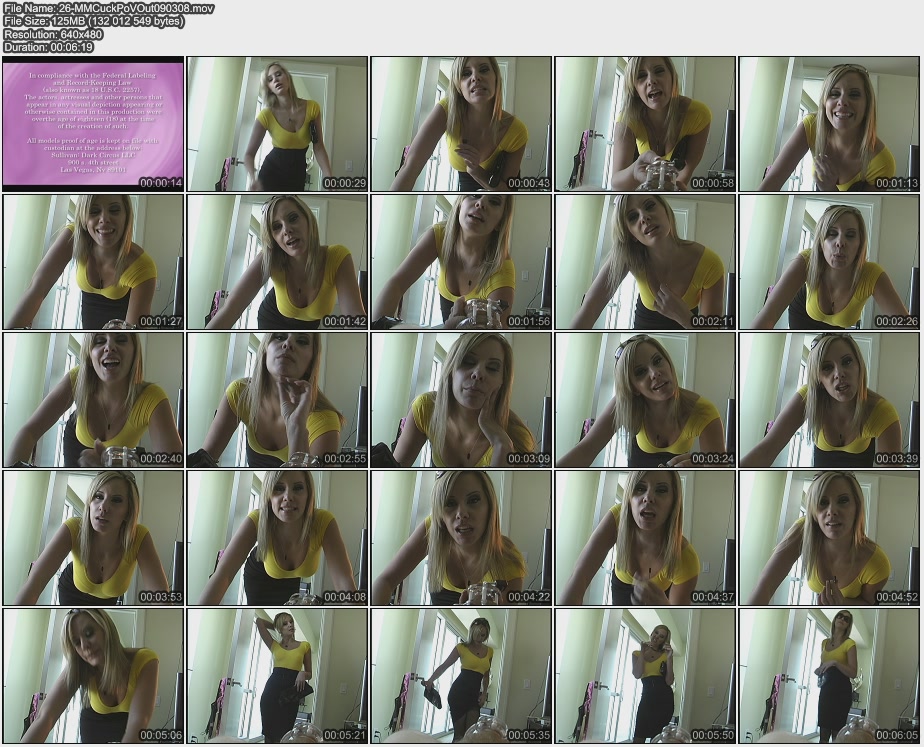The image size is (924, 747).
Task: Select the frame at 00:02:40
Action: tap(93, 400)
